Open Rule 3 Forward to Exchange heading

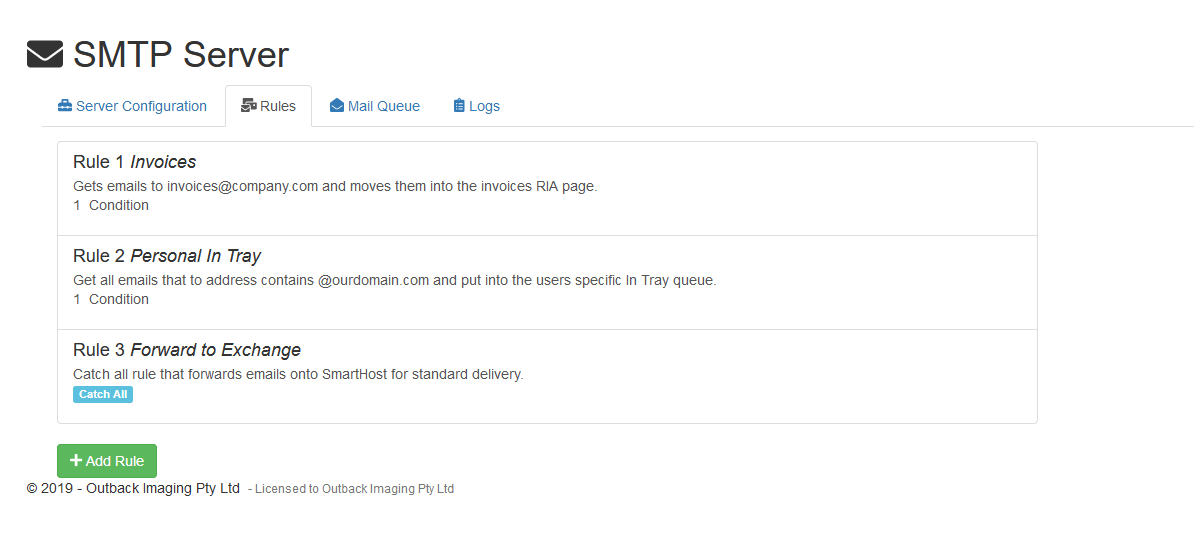186,350
